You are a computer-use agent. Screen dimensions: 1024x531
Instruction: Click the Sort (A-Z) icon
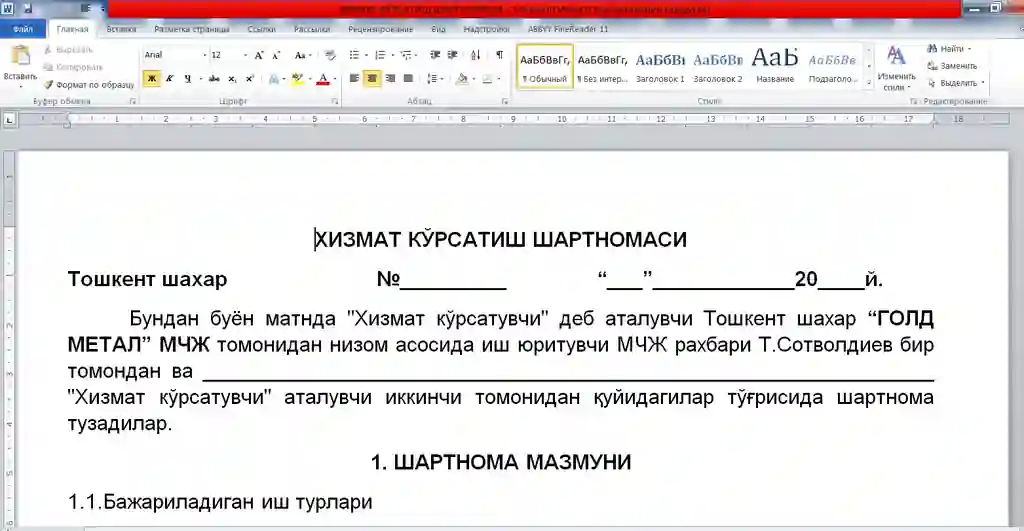[x=475, y=56]
